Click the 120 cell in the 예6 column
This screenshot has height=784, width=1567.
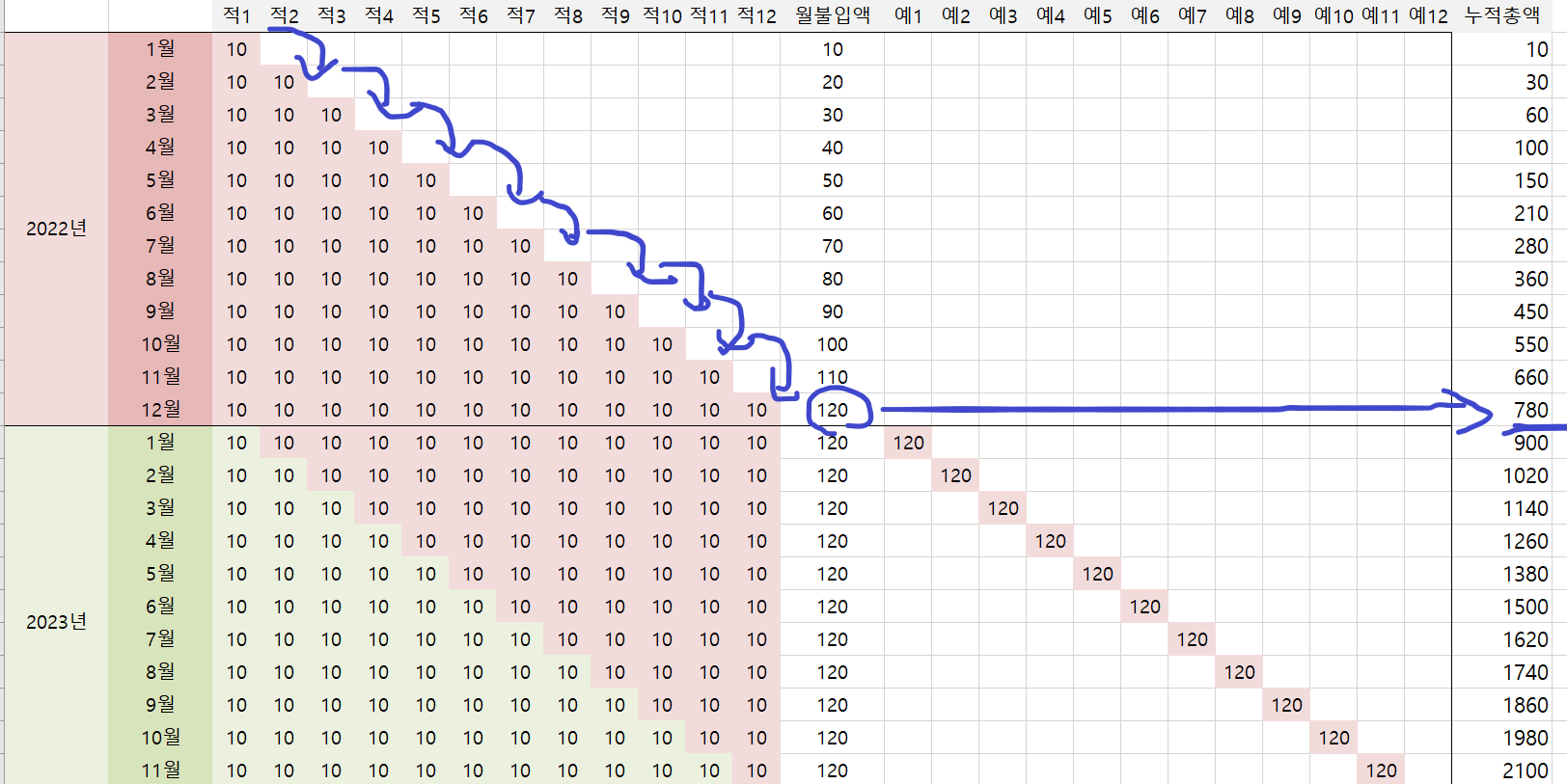tap(1144, 607)
